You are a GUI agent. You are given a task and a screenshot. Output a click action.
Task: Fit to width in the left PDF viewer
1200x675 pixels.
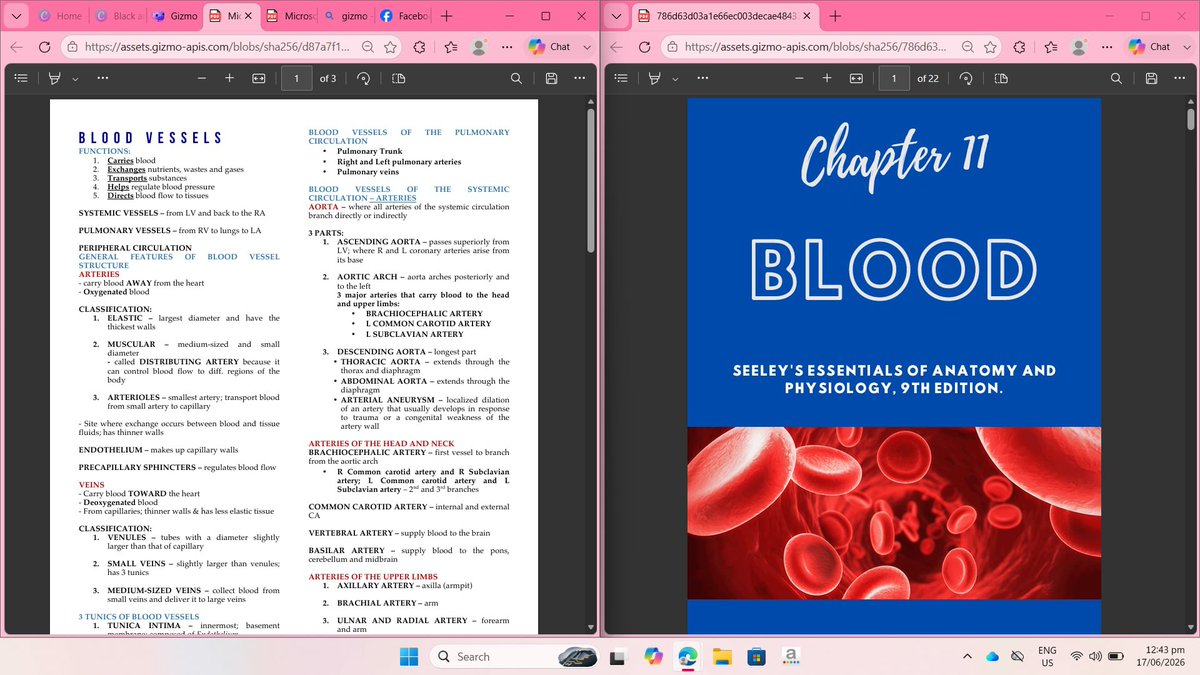point(258,78)
